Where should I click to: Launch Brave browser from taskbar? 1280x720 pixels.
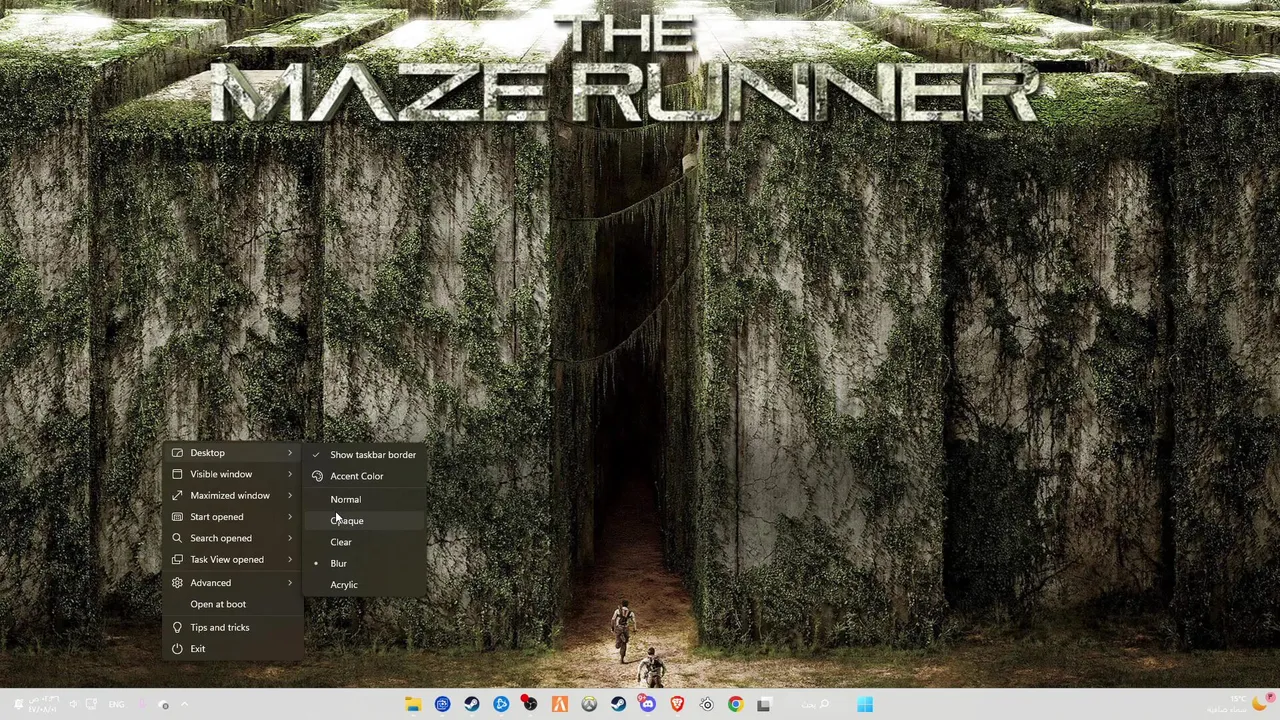point(677,704)
